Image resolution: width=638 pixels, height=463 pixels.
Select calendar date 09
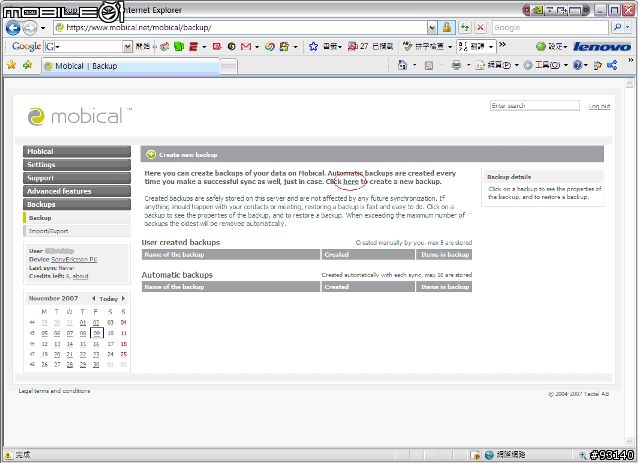[x=96, y=333]
